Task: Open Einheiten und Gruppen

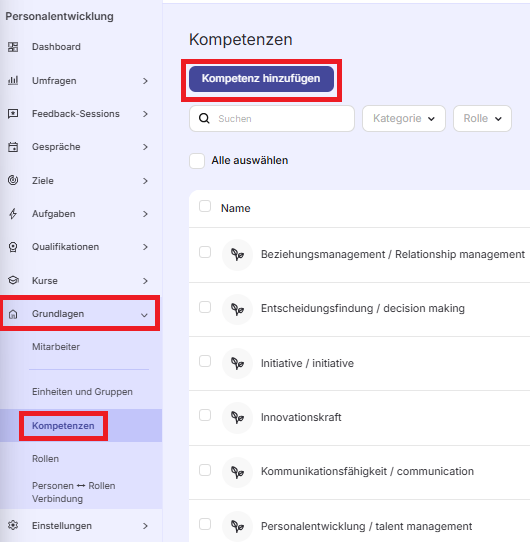Action: click(82, 392)
